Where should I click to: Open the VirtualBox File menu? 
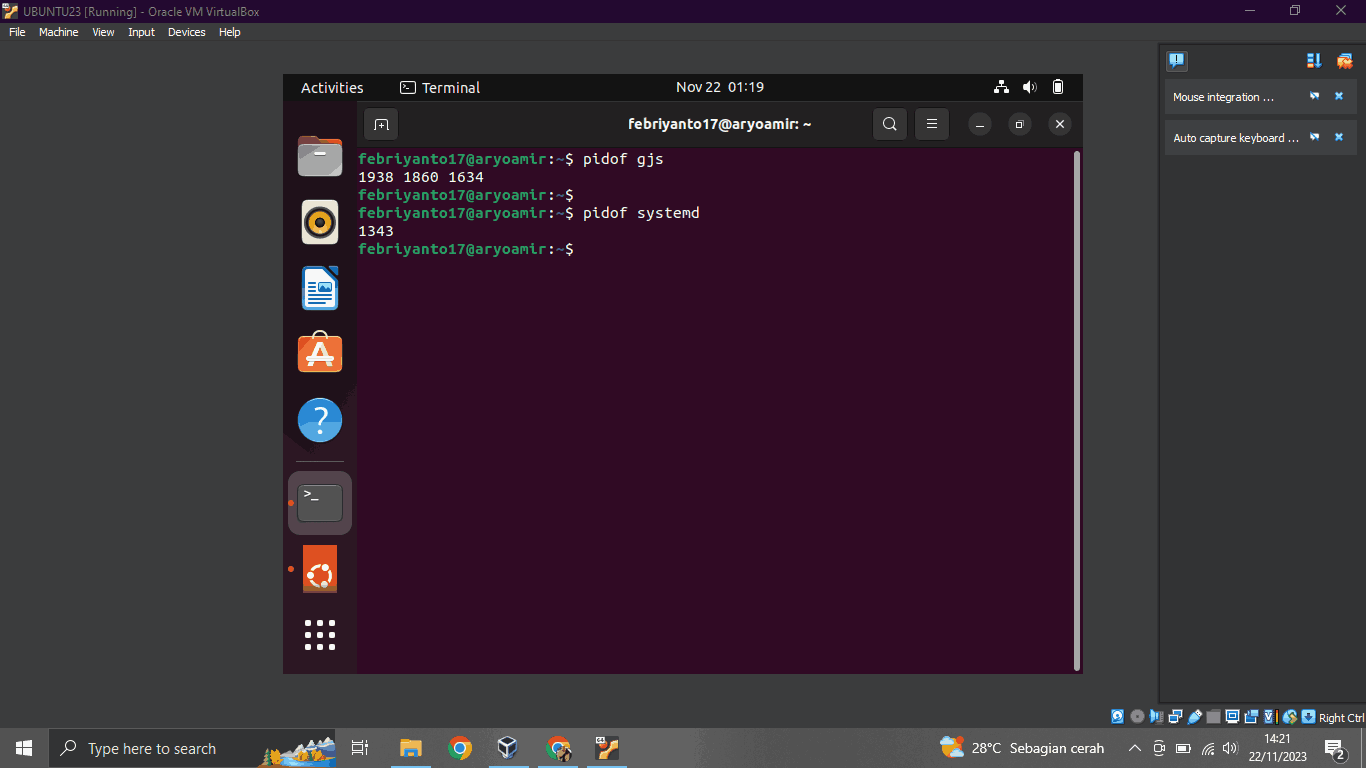pyautogui.click(x=17, y=32)
